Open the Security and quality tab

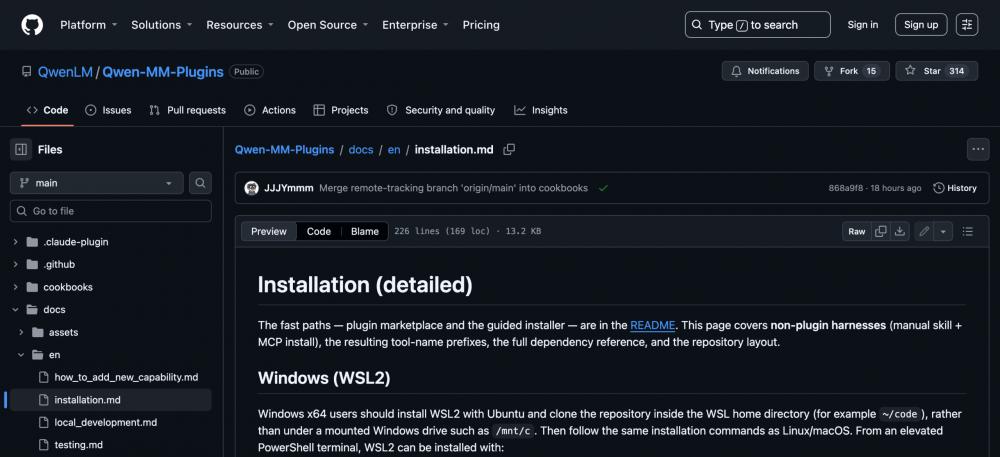(441, 110)
